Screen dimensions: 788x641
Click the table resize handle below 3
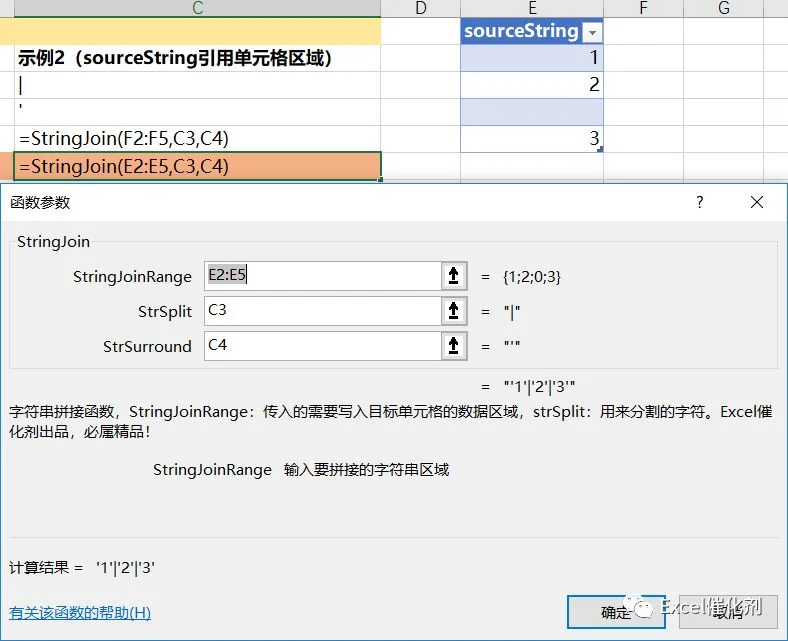click(x=600, y=149)
